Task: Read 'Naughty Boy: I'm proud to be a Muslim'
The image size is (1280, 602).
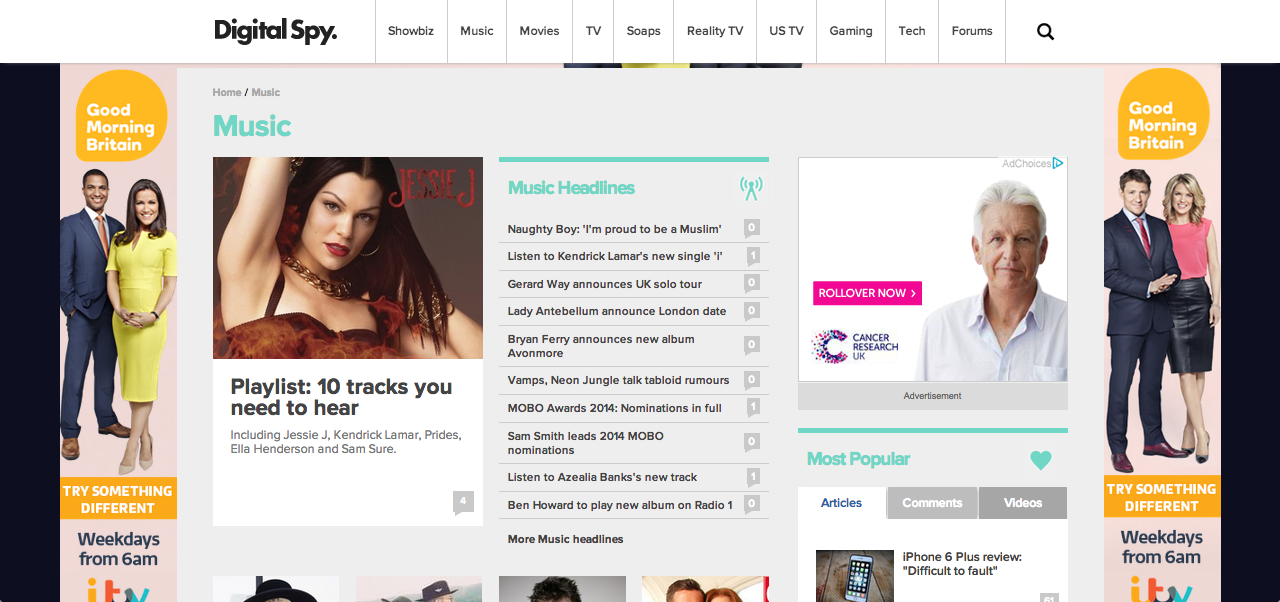Action: tap(614, 229)
